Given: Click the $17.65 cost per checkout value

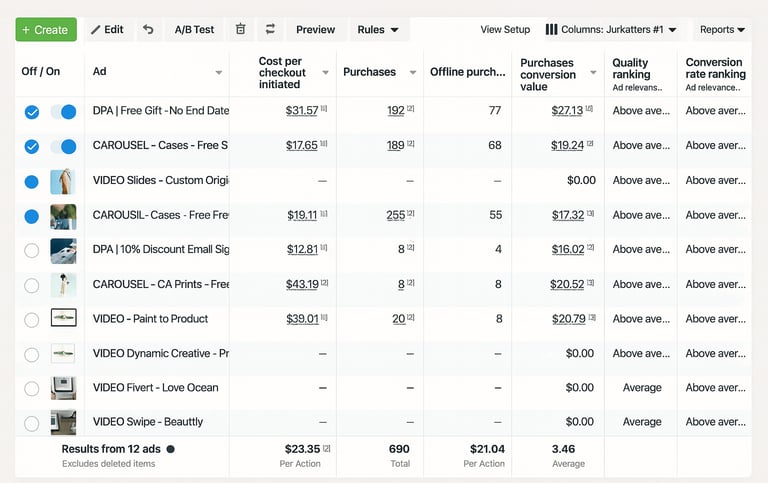Looking at the screenshot, I should 302,145.
